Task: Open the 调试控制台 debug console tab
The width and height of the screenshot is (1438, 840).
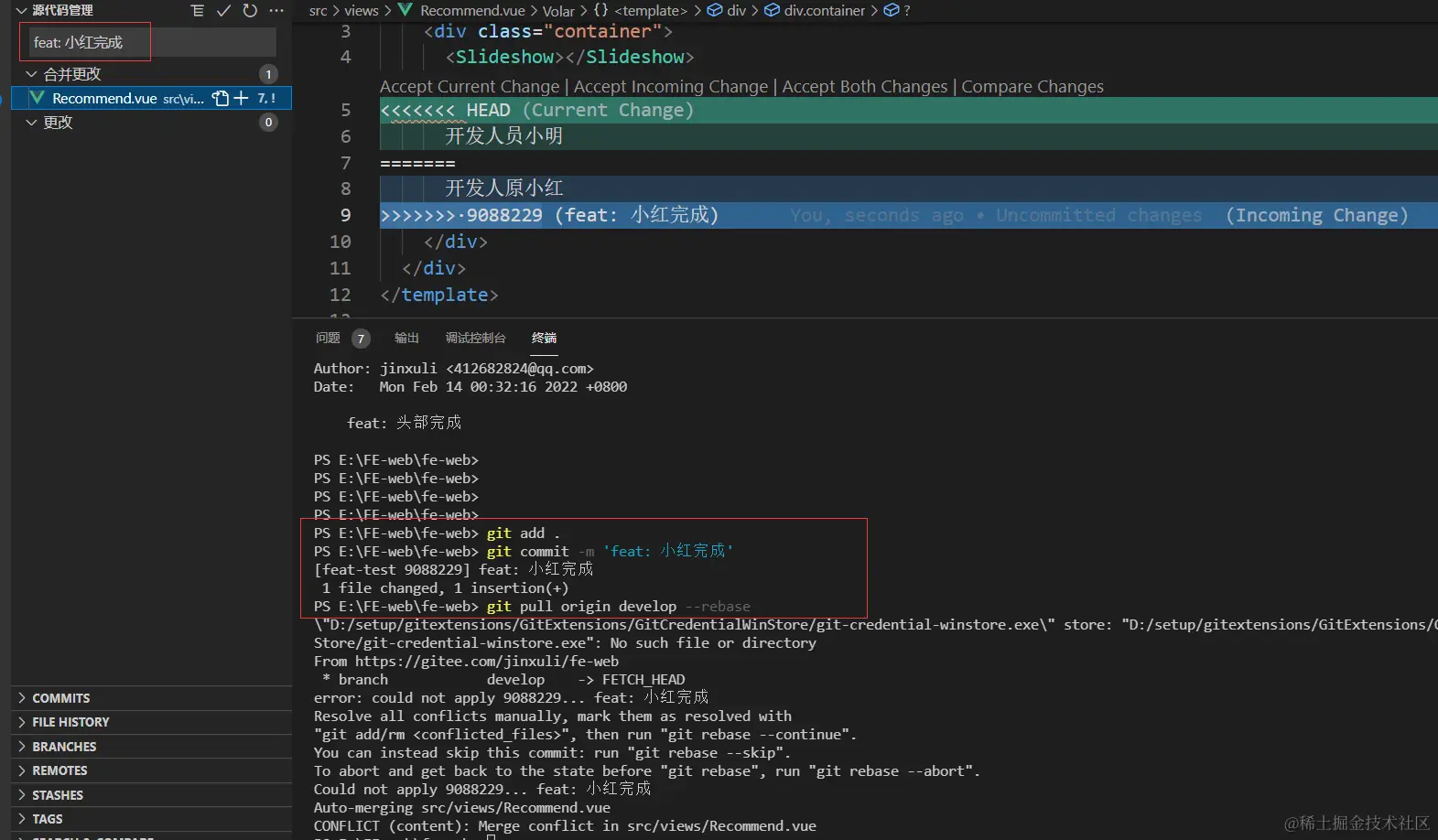Action: coord(475,338)
